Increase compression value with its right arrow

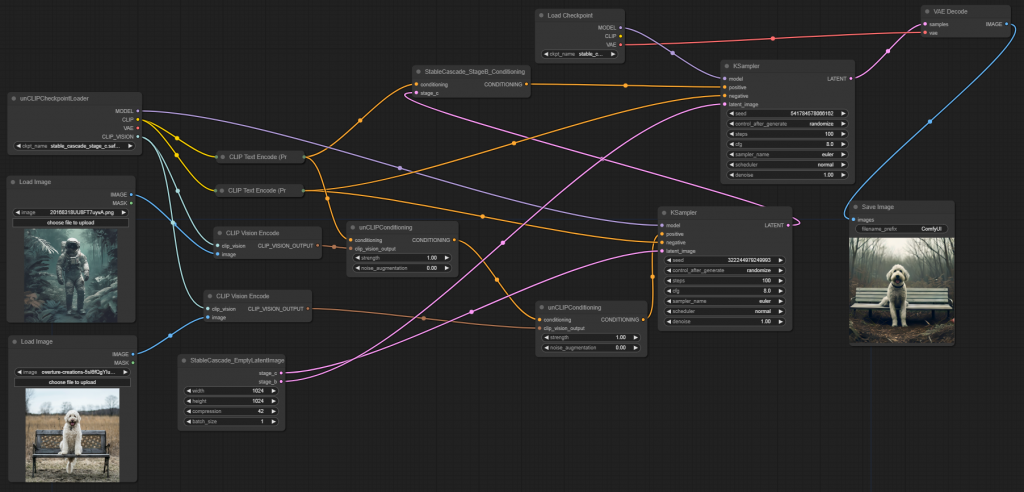(274, 412)
